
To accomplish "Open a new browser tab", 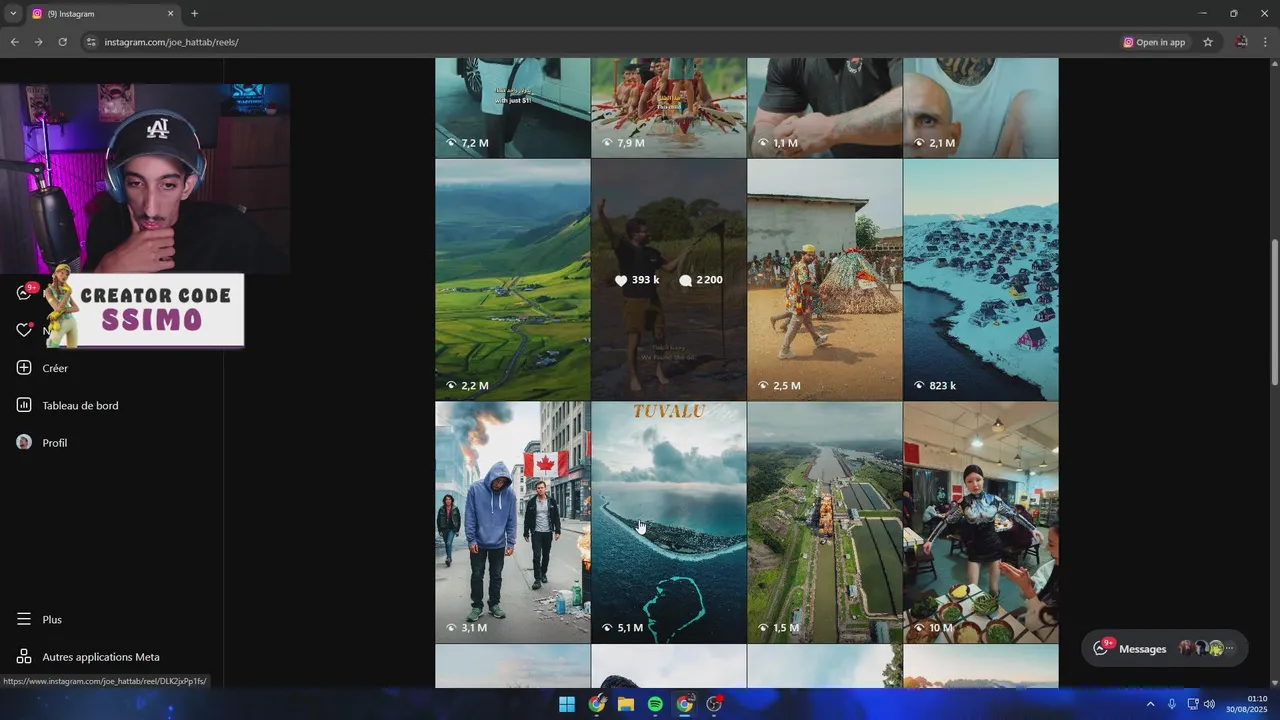I will click(x=194, y=14).
